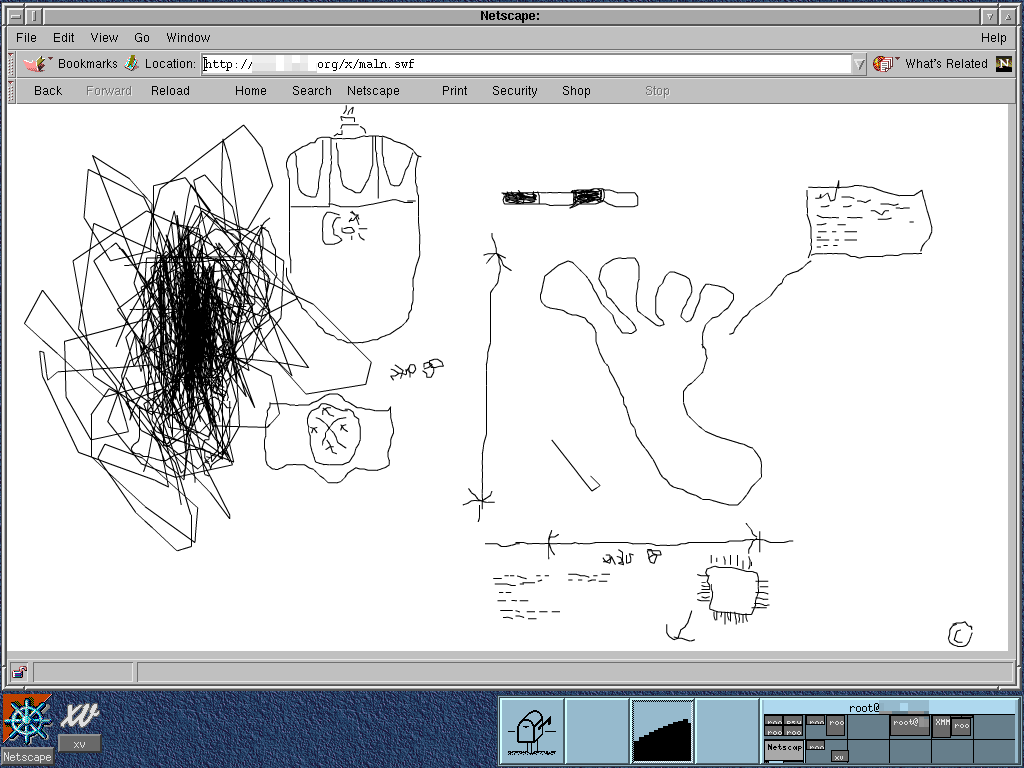Image resolution: width=1024 pixels, height=768 pixels.
Task: Click the Netscape N logo throbber
Action: pyautogui.click(x=1004, y=63)
